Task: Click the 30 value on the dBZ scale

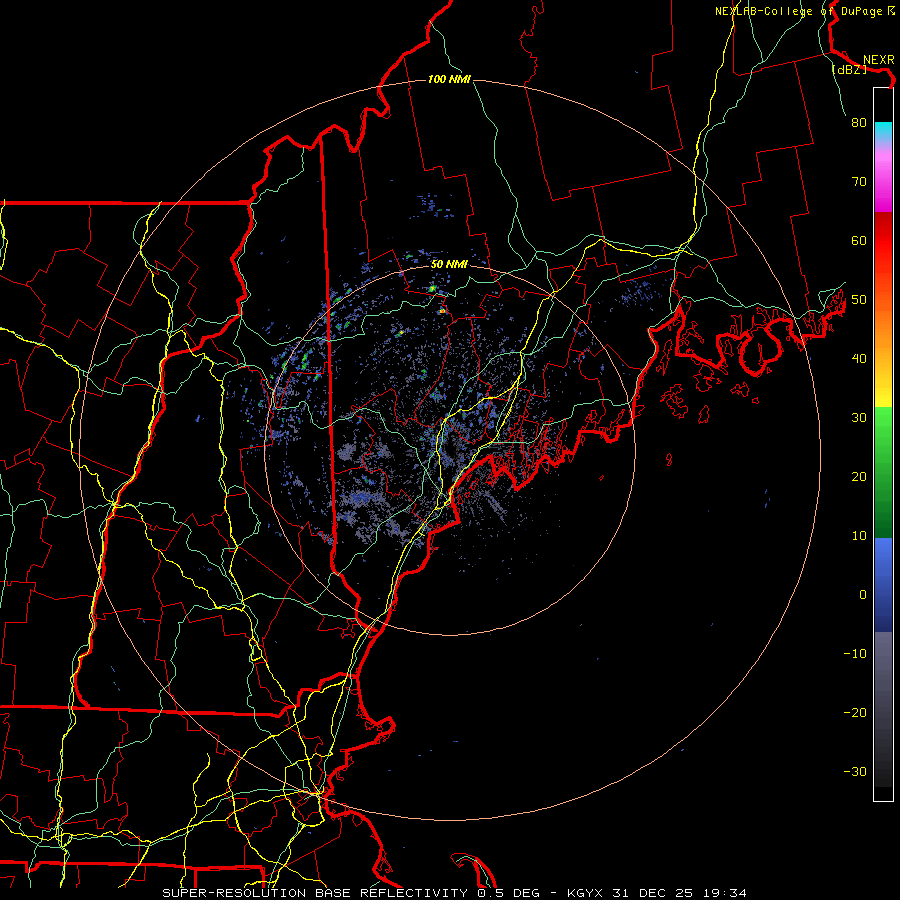Action: pos(859,417)
